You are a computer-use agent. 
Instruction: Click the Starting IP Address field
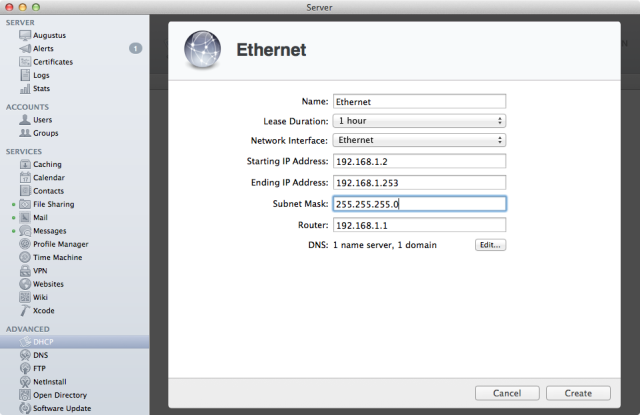coord(419,161)
